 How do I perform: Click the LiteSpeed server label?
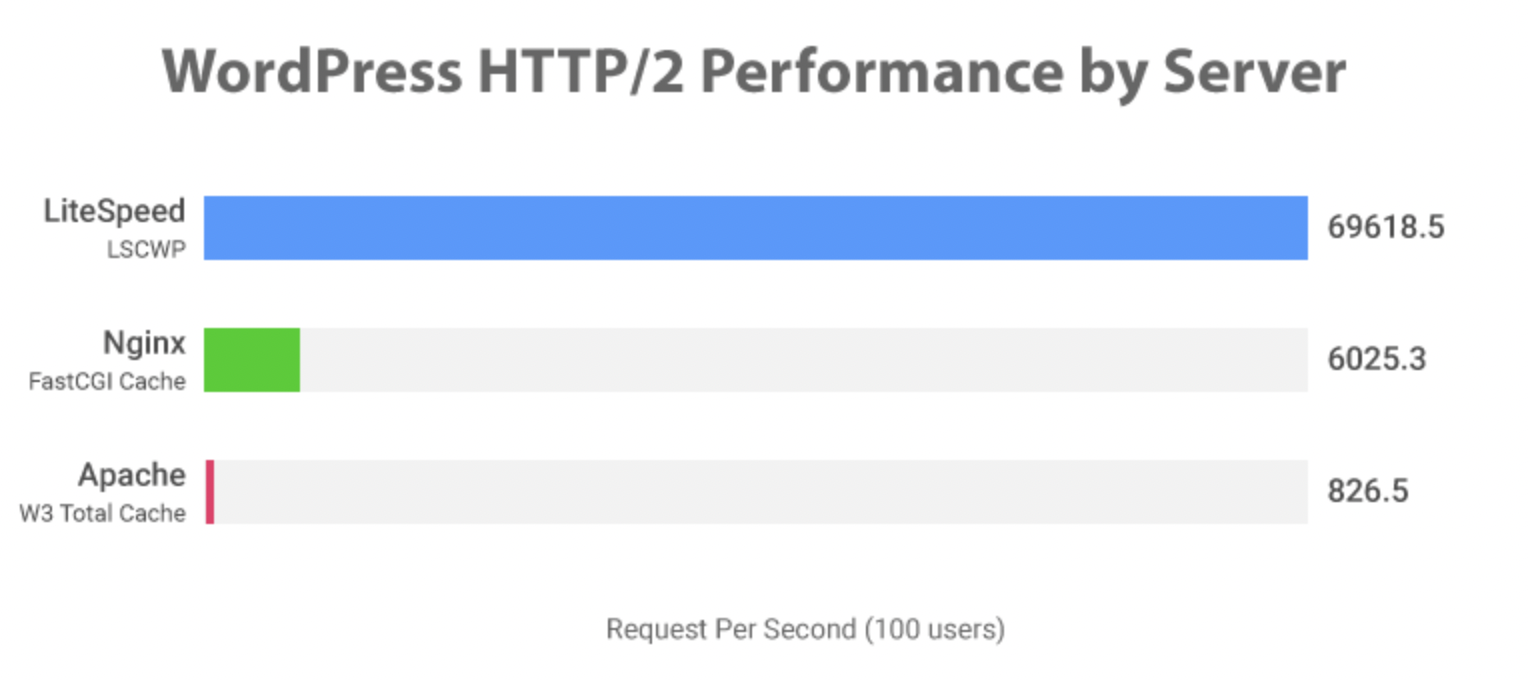[x=114, y=212]
